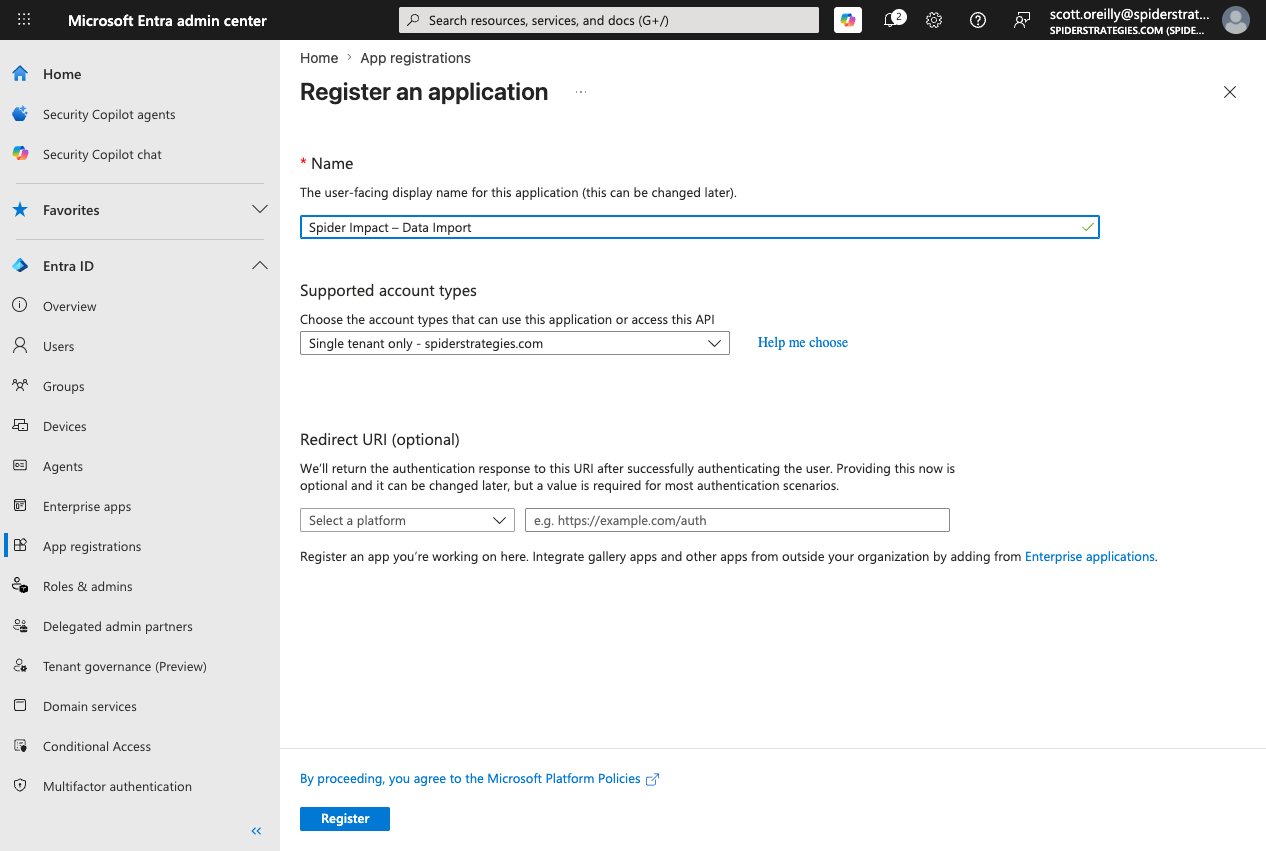This screenshot has width=1266, height=851.
Task: Click the Groups people icon
Action: pos(20,386)
